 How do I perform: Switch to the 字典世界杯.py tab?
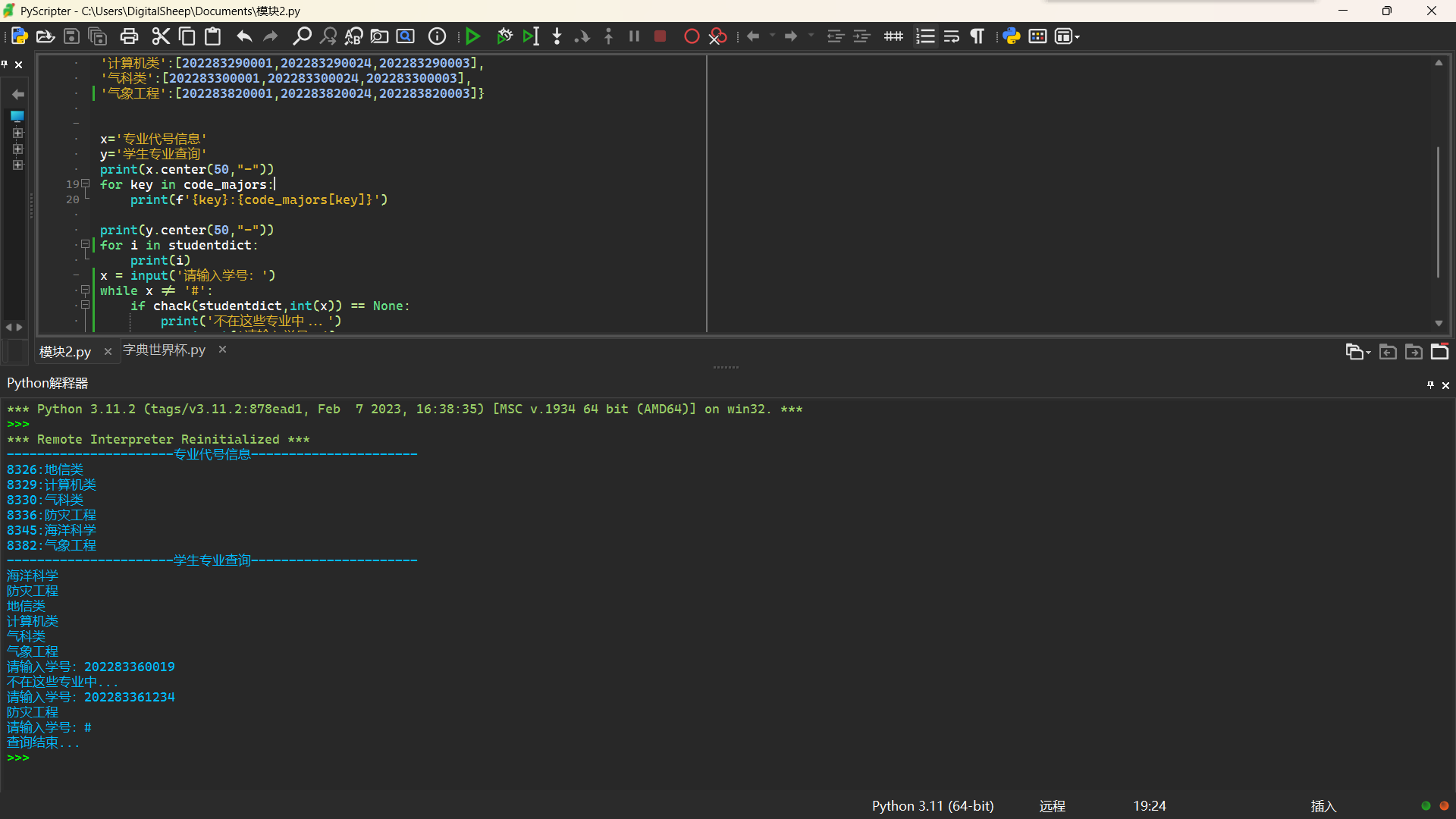point(165,350)
